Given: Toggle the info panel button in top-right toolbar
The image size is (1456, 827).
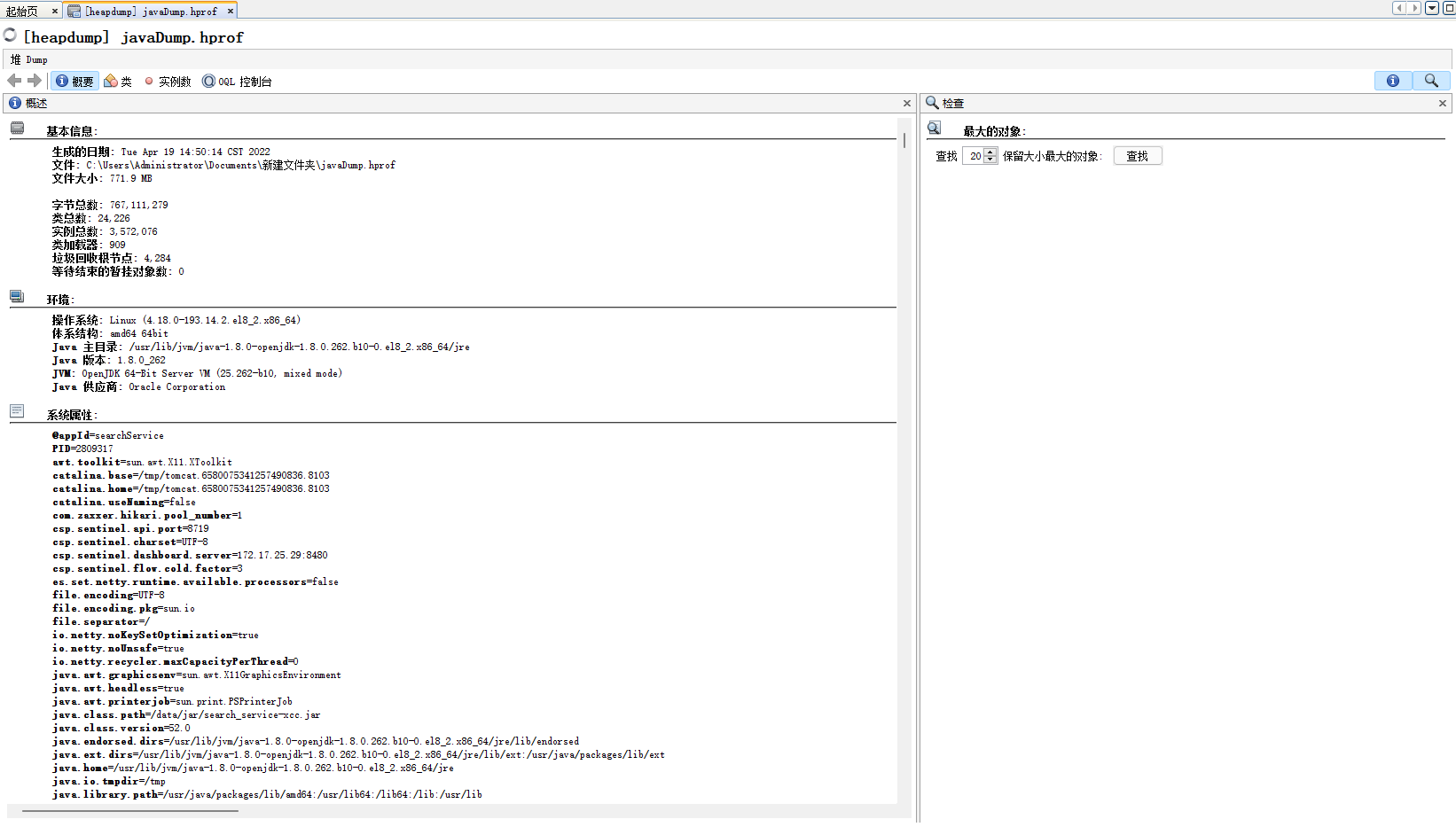Looking at the screenshot, I should [x=1393, y=81].
